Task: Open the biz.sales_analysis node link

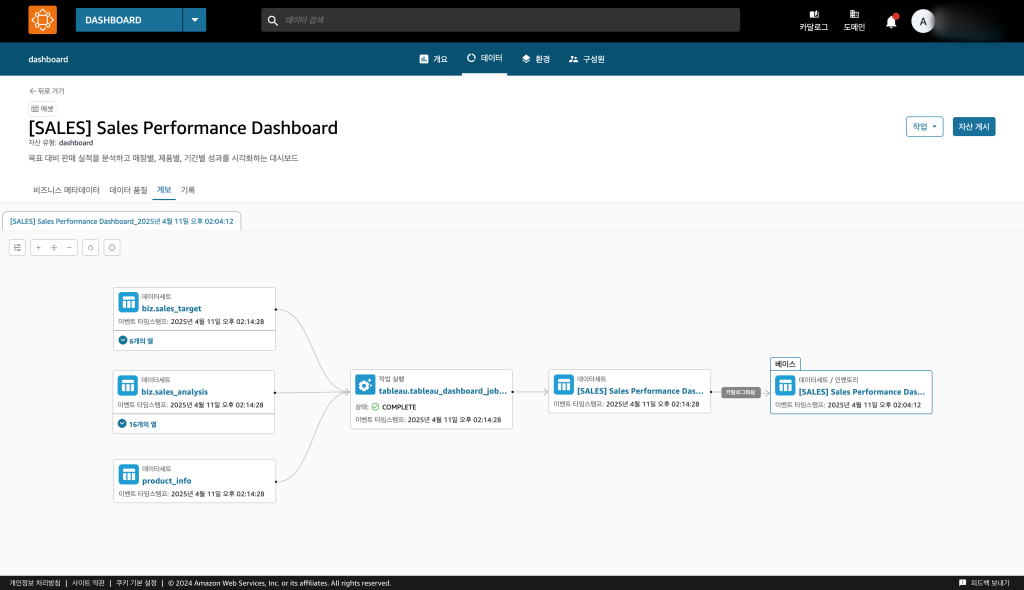Action: (174, 392)
